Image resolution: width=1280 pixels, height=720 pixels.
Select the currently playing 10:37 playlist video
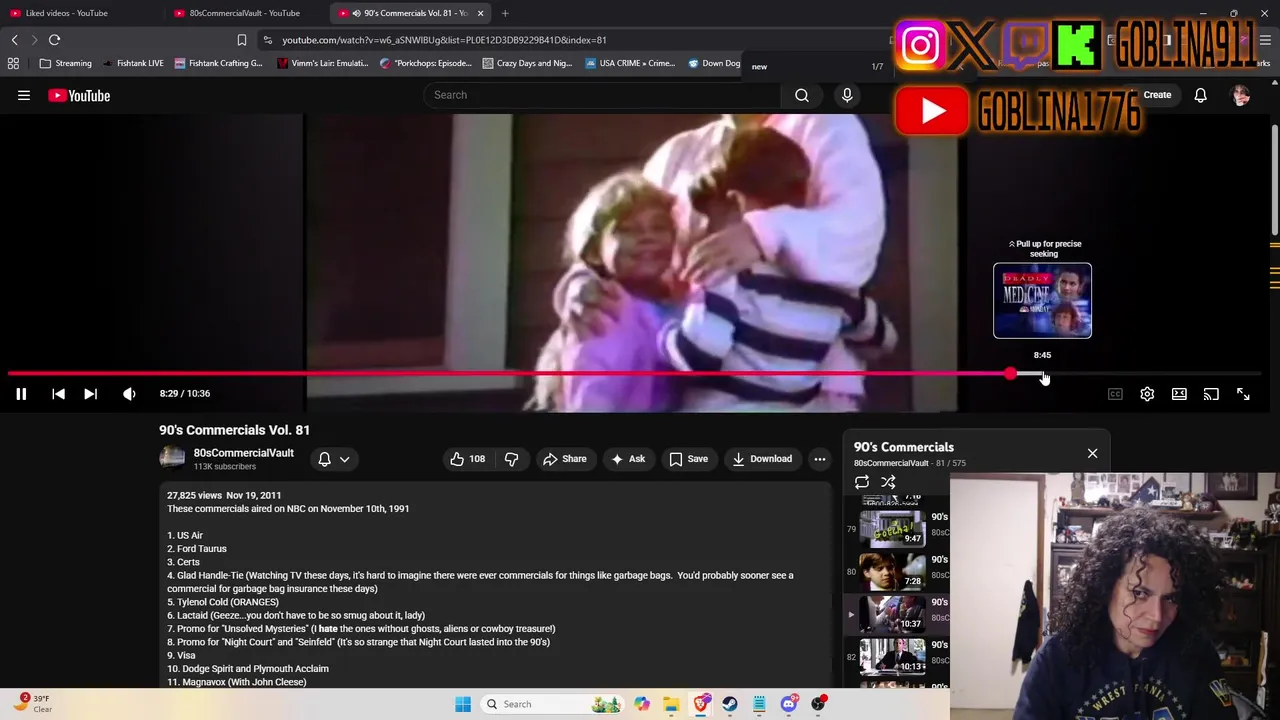tap(893, 614)
